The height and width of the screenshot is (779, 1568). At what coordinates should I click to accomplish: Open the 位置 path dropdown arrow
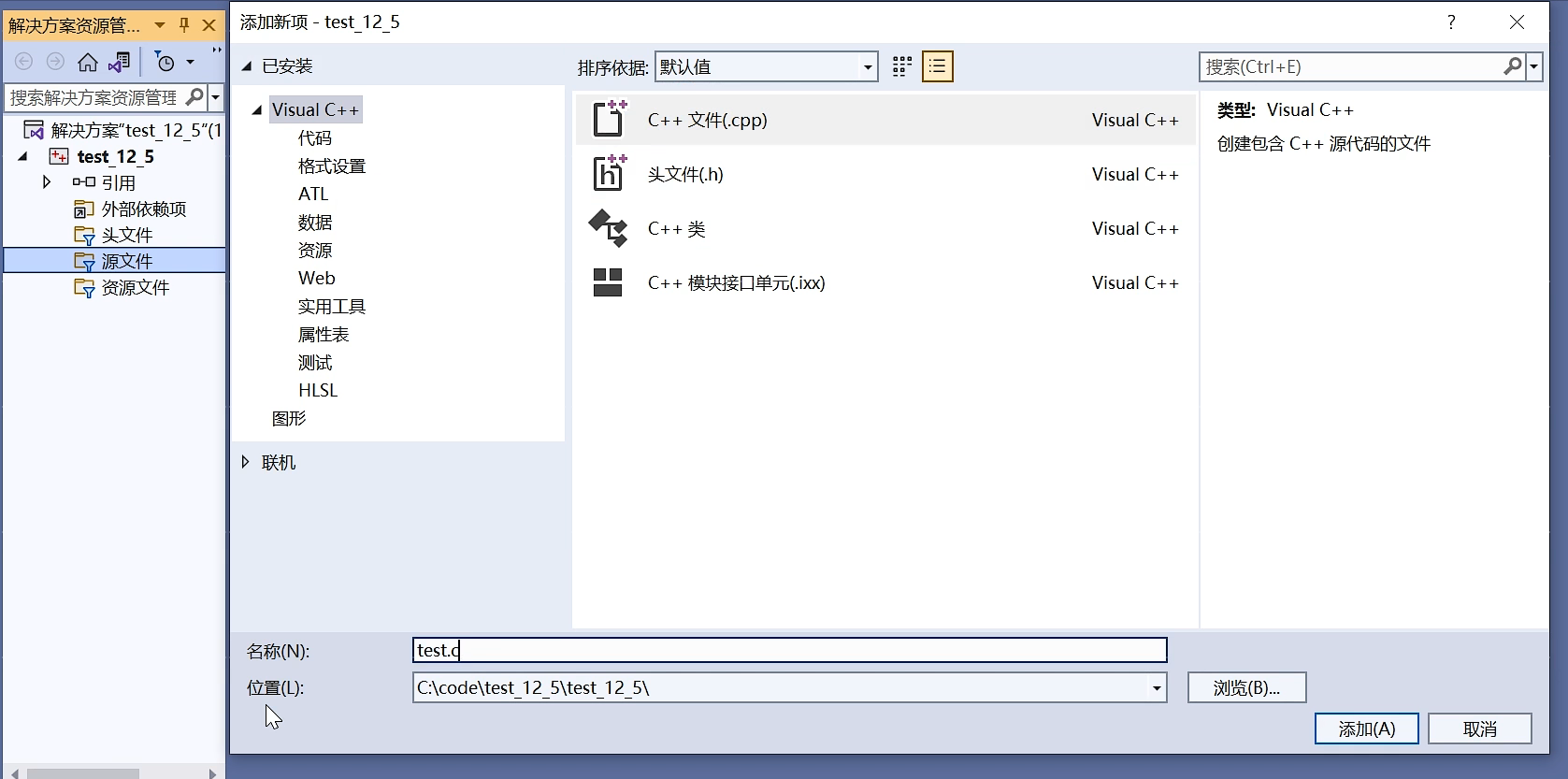click(1157, 688)
